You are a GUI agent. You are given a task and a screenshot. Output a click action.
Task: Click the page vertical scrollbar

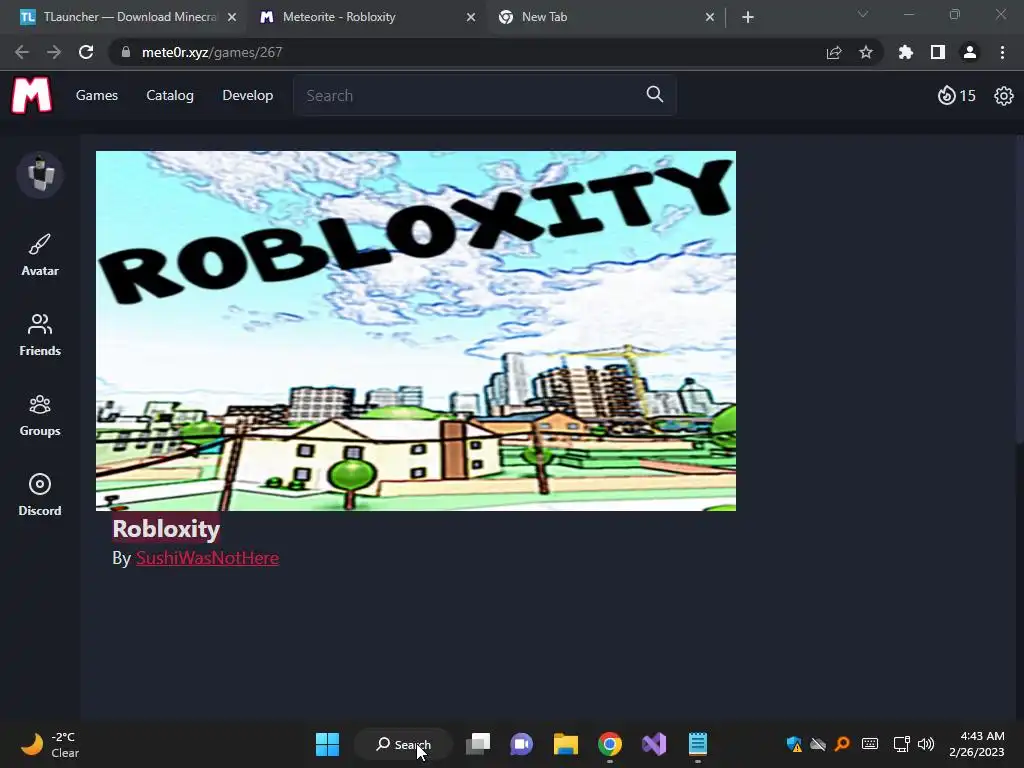(x=1019, y=291)
